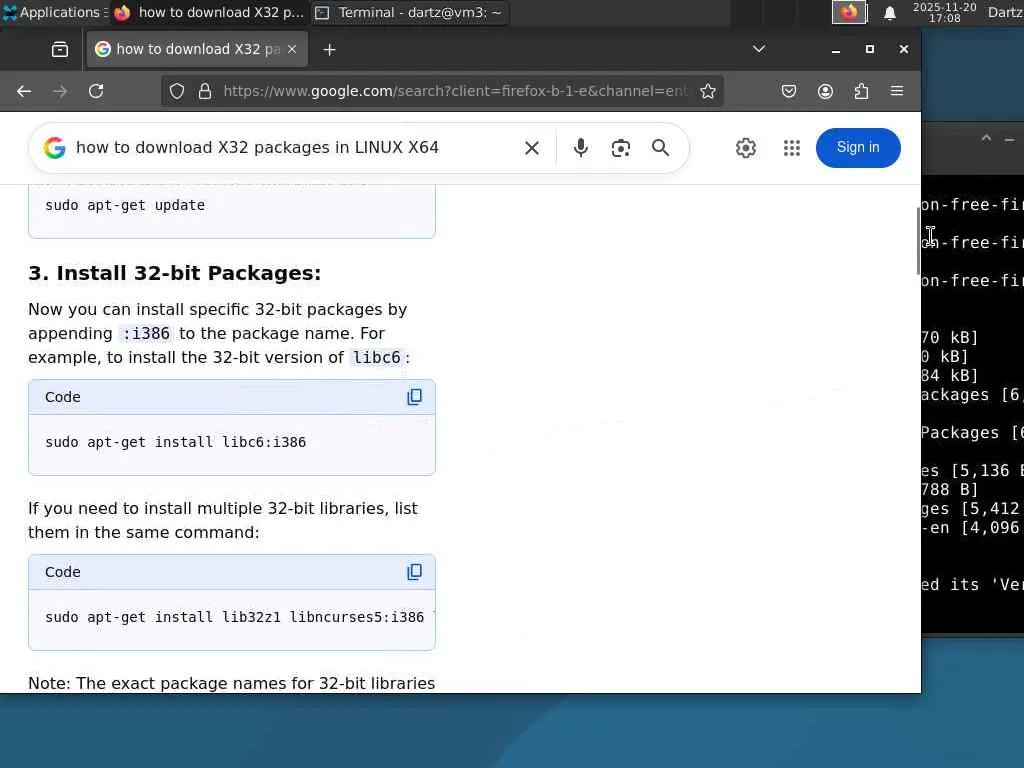Viewport: 1024px width, 768px height.
Task: Open tracking protection shield icon
Action: 177,91
